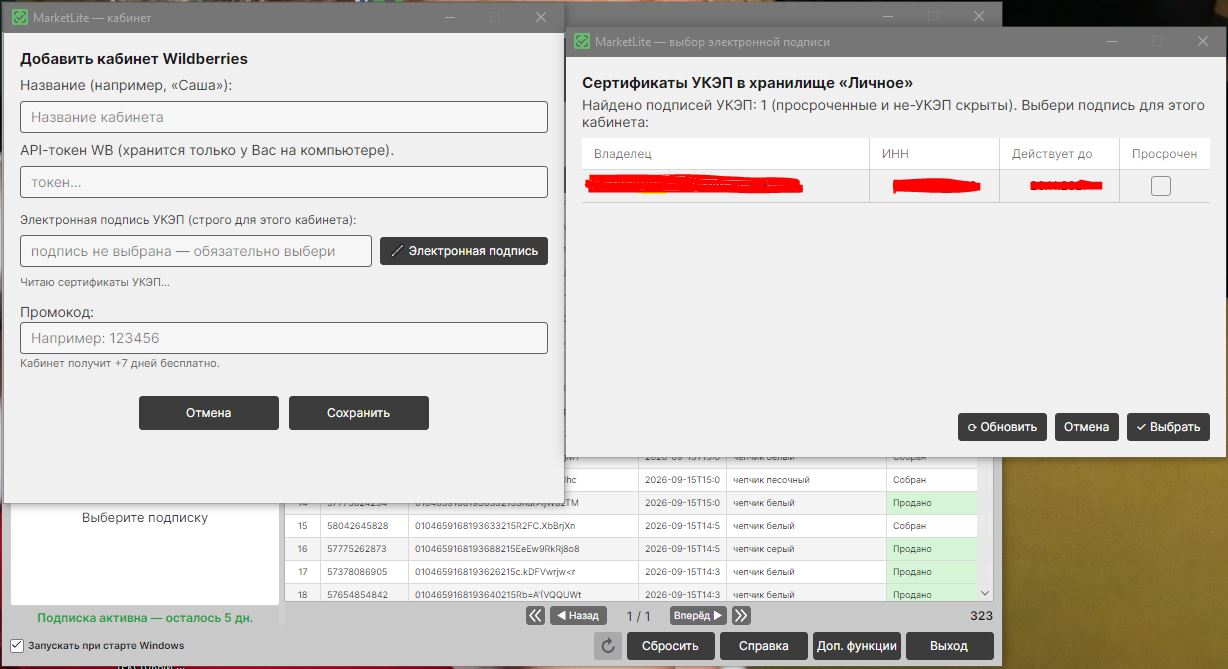Click the чепчик песочный cell
This screenshot has height=669, width=1228.
[x=806, y=480]
